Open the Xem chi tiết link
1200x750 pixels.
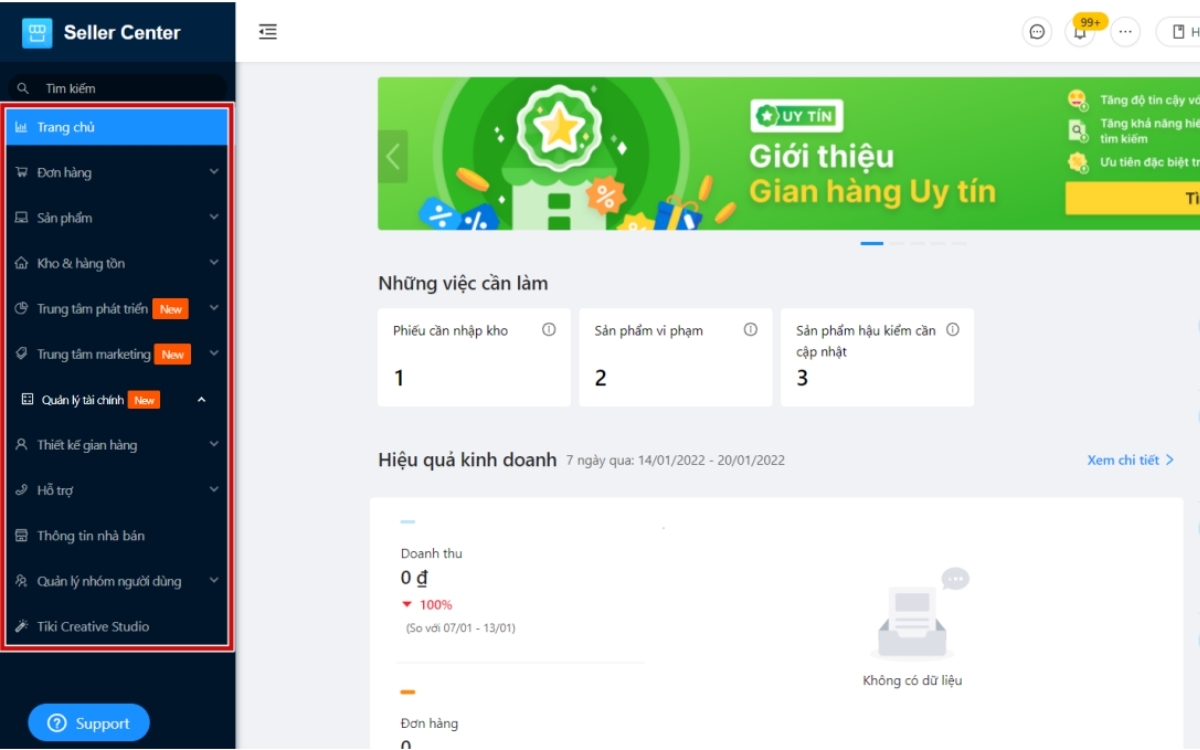coord(1131,460)
